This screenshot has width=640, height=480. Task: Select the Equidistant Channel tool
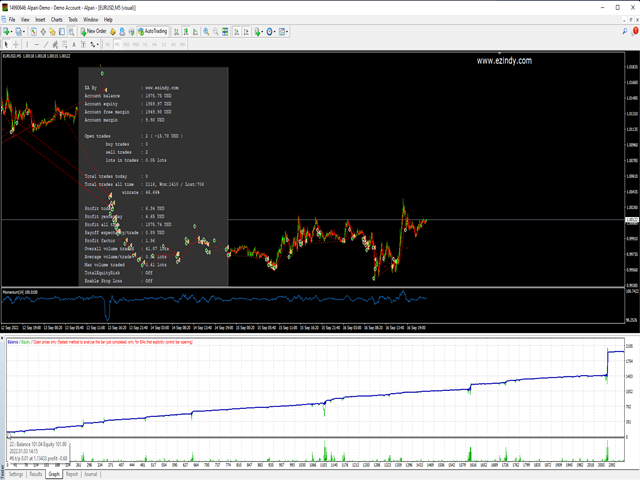click(x=55, y=44)
